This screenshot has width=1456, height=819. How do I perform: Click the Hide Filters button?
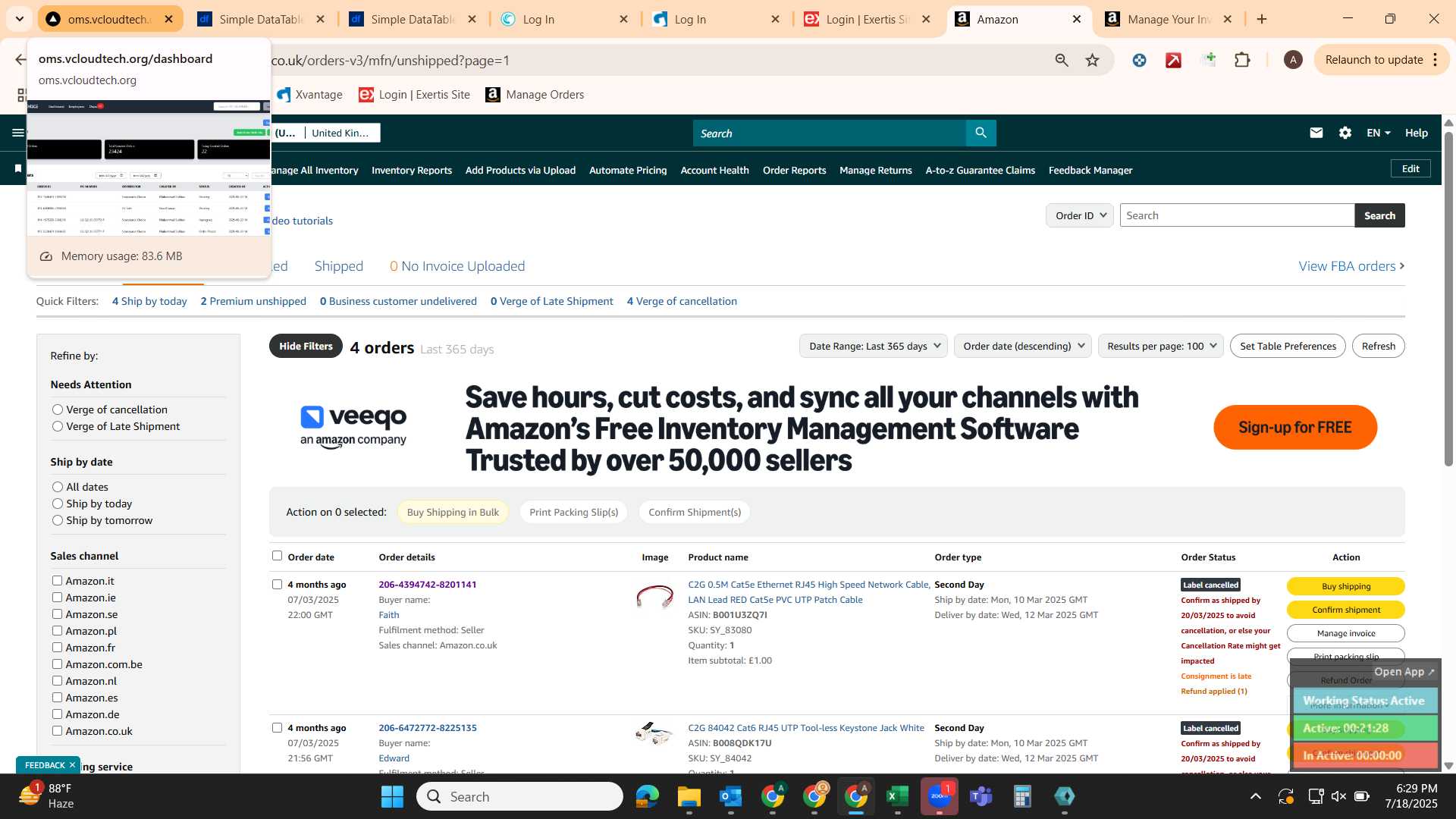306,346
